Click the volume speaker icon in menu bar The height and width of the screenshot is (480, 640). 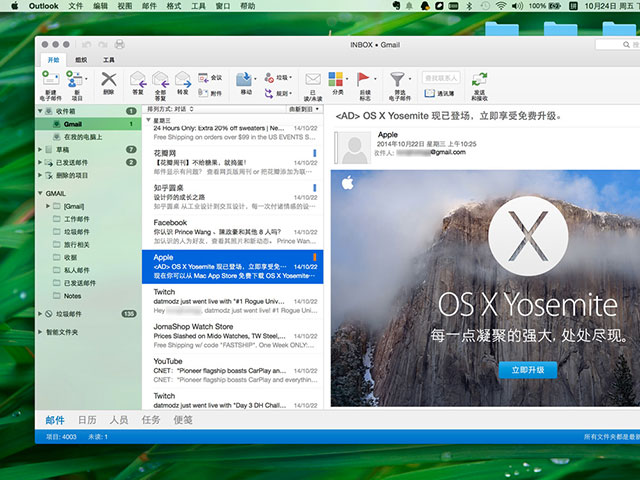[x=517, y=6]
